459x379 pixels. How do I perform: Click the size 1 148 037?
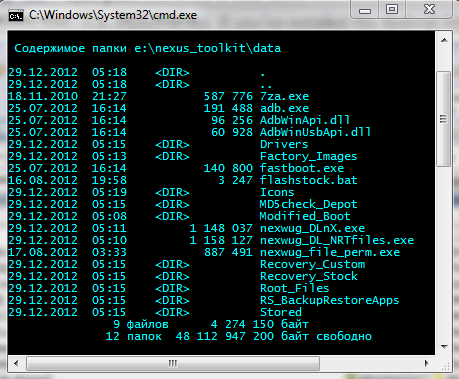[x=221, y=228]
